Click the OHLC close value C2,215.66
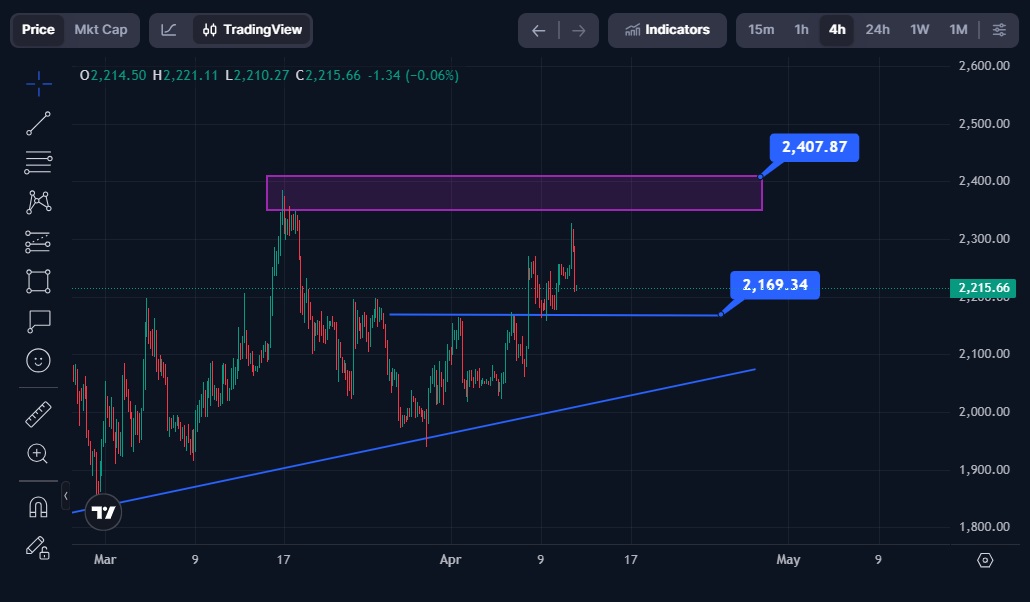Image resolution: width=1030 pixels, height=602 pixels. point(328,76)
